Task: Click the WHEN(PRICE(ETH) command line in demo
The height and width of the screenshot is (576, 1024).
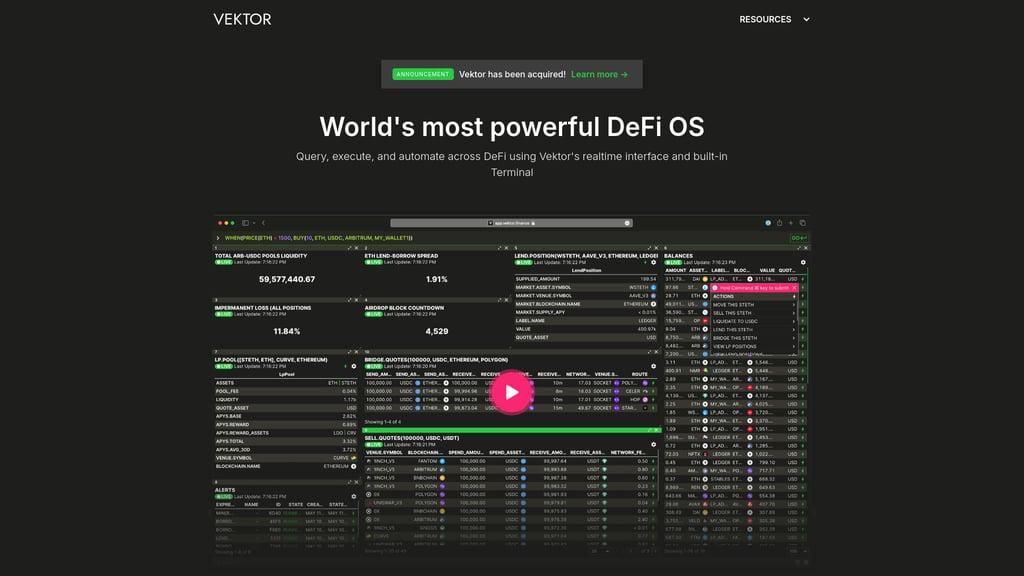Action: (319, 238)
